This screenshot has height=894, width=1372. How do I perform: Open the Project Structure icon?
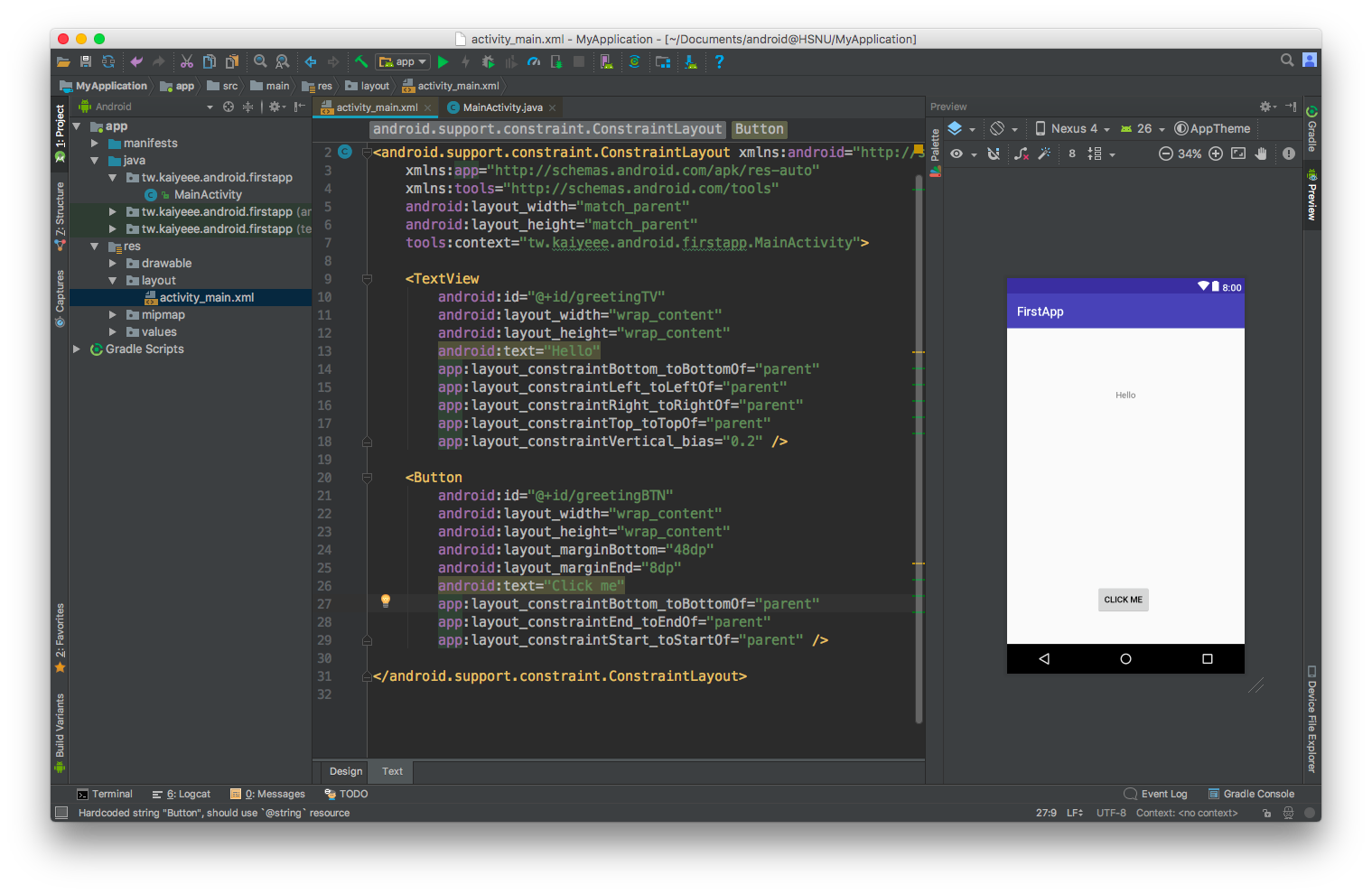[x=663, y=62]
